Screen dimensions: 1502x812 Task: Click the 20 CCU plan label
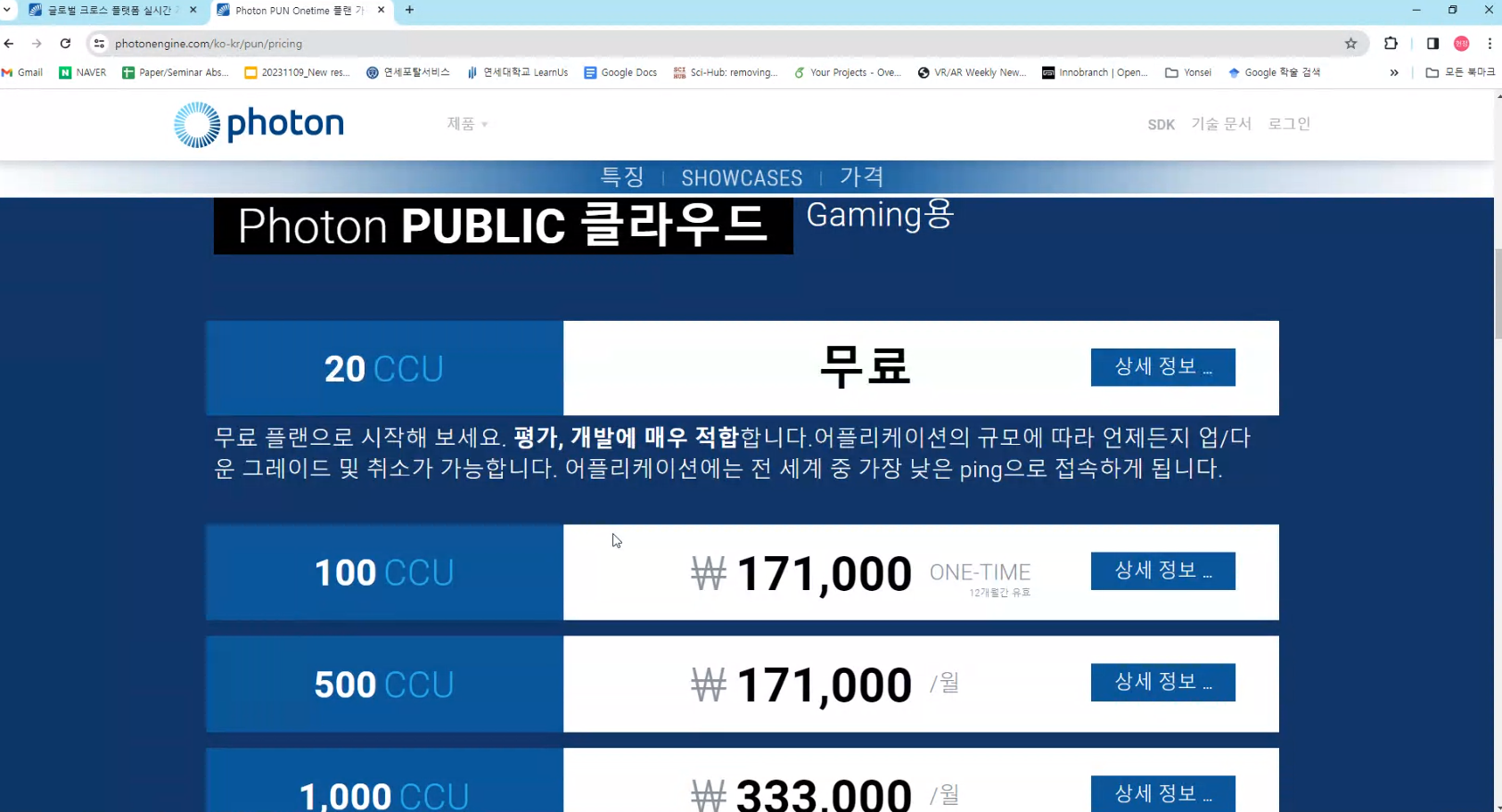pos(384,369)
